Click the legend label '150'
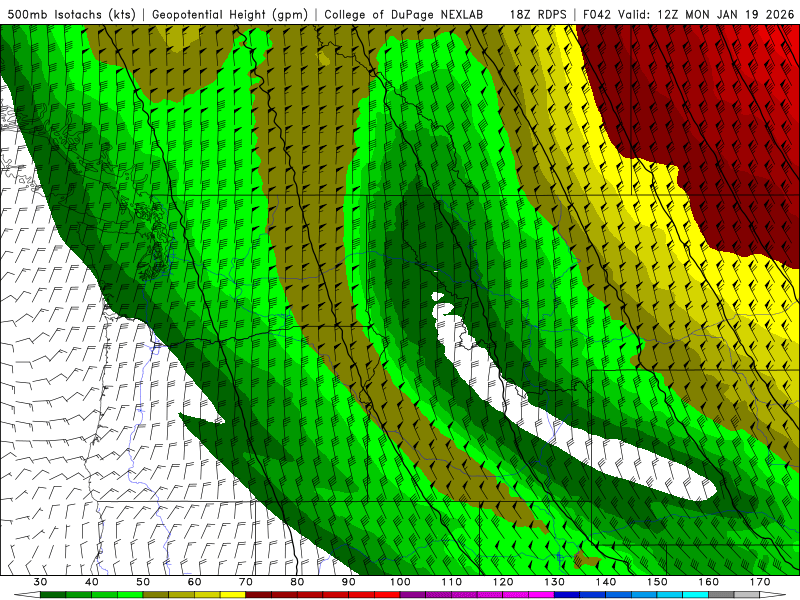Viewport: 800px width, 600px height. (x=657, y=582)
